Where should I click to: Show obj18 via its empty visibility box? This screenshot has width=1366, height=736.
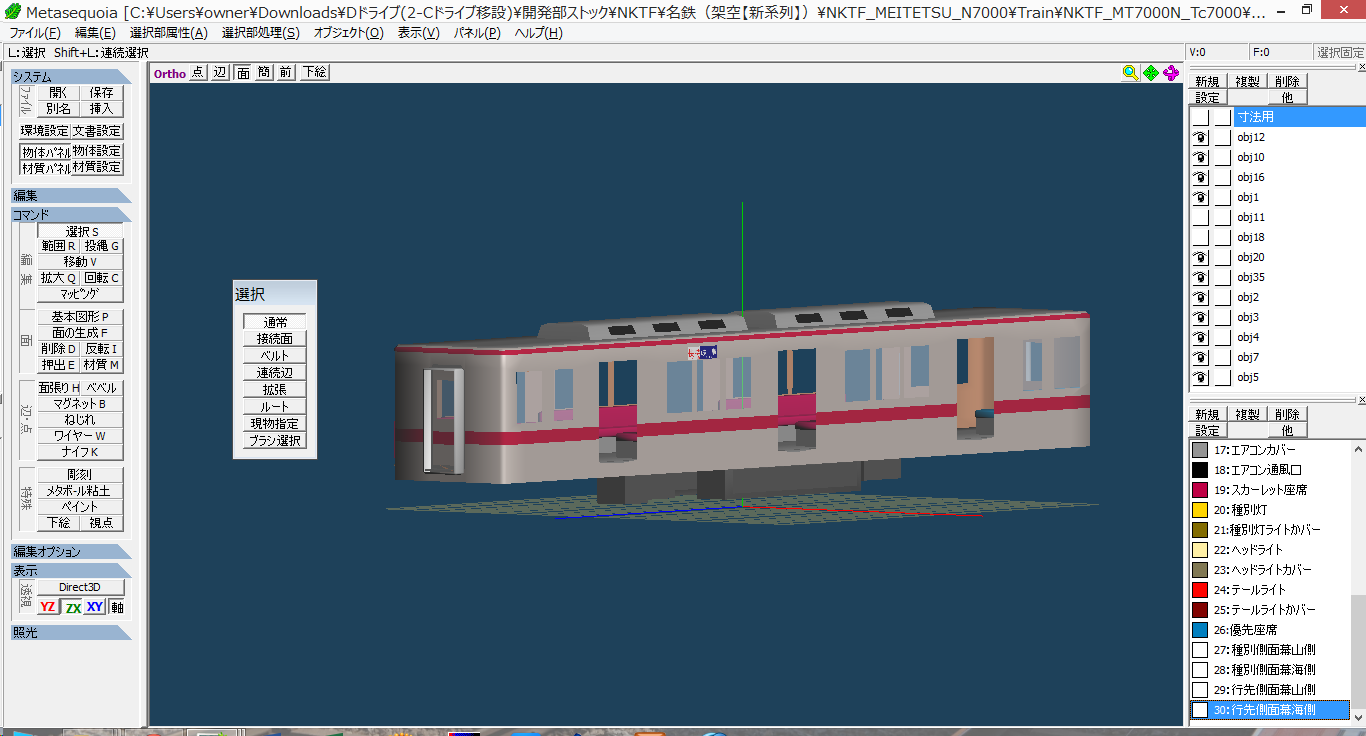[x=1201, y=237]
